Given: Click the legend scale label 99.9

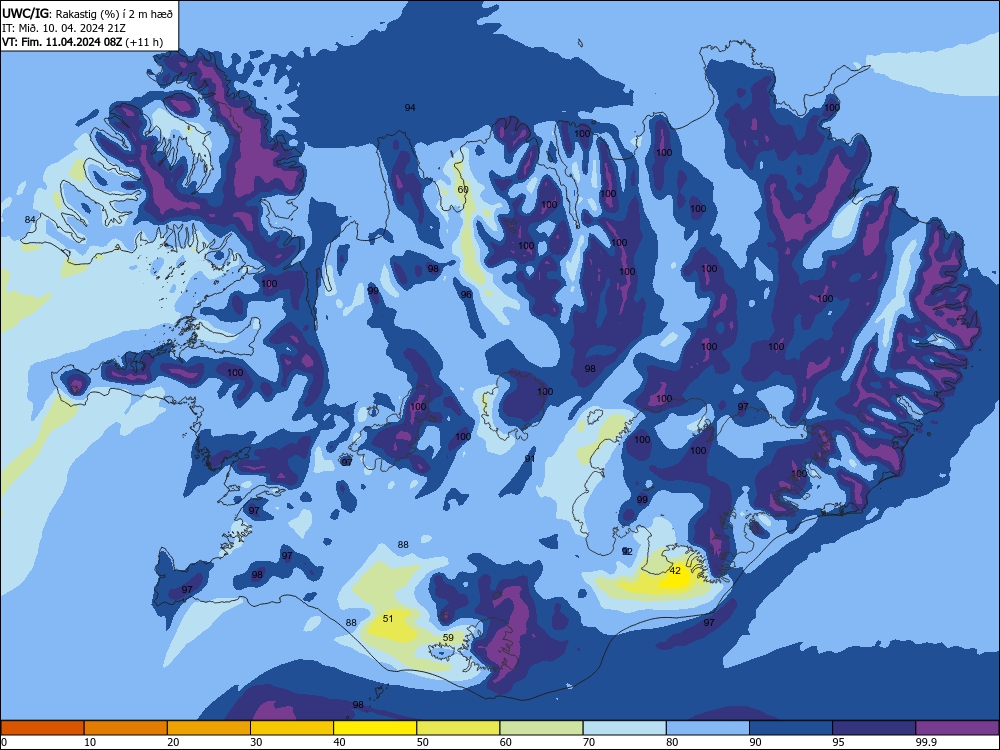Looking at the screenshot, I should (925, 742).
